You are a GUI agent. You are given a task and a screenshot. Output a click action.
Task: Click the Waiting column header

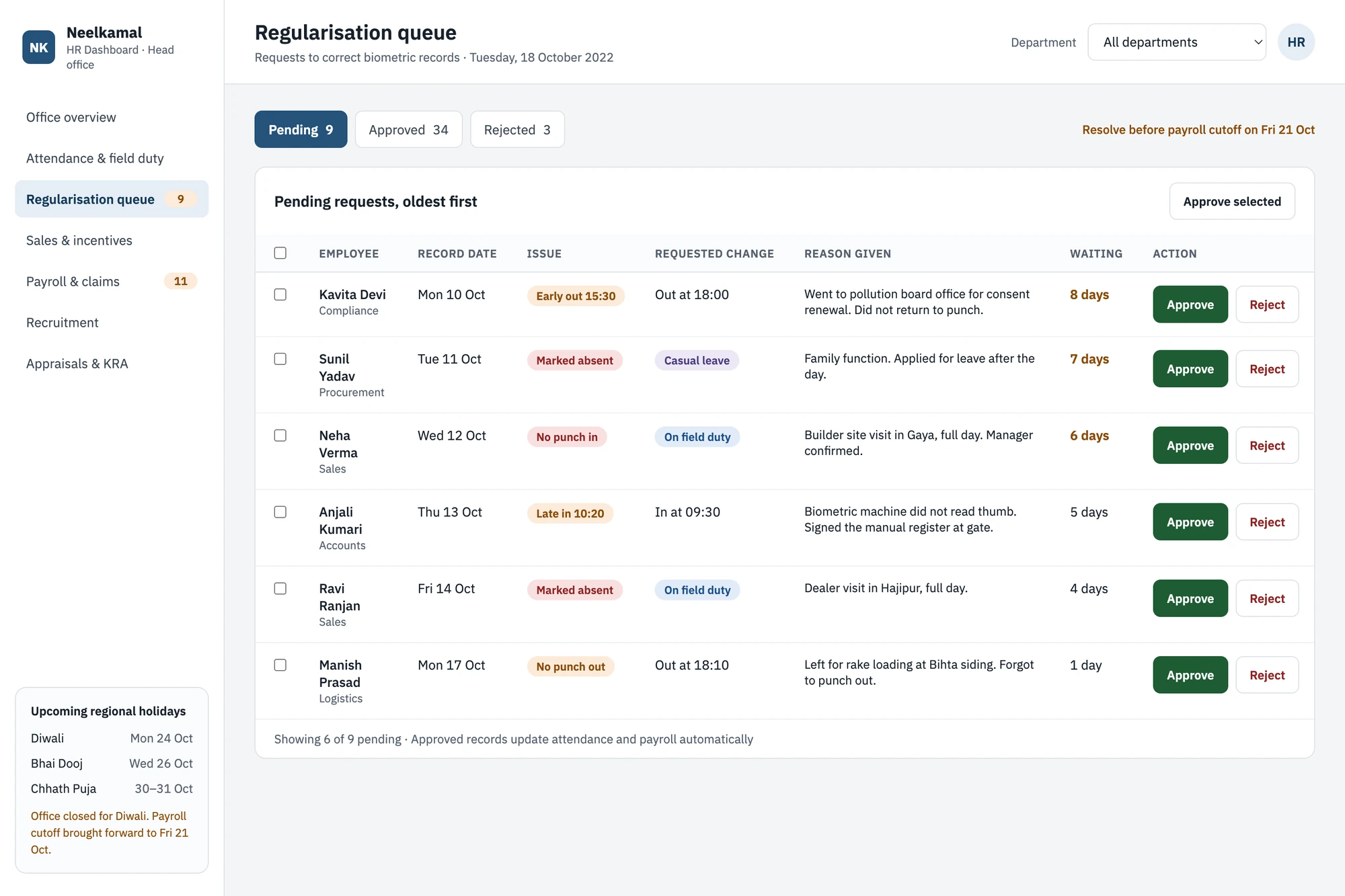tap(1096, 254)
